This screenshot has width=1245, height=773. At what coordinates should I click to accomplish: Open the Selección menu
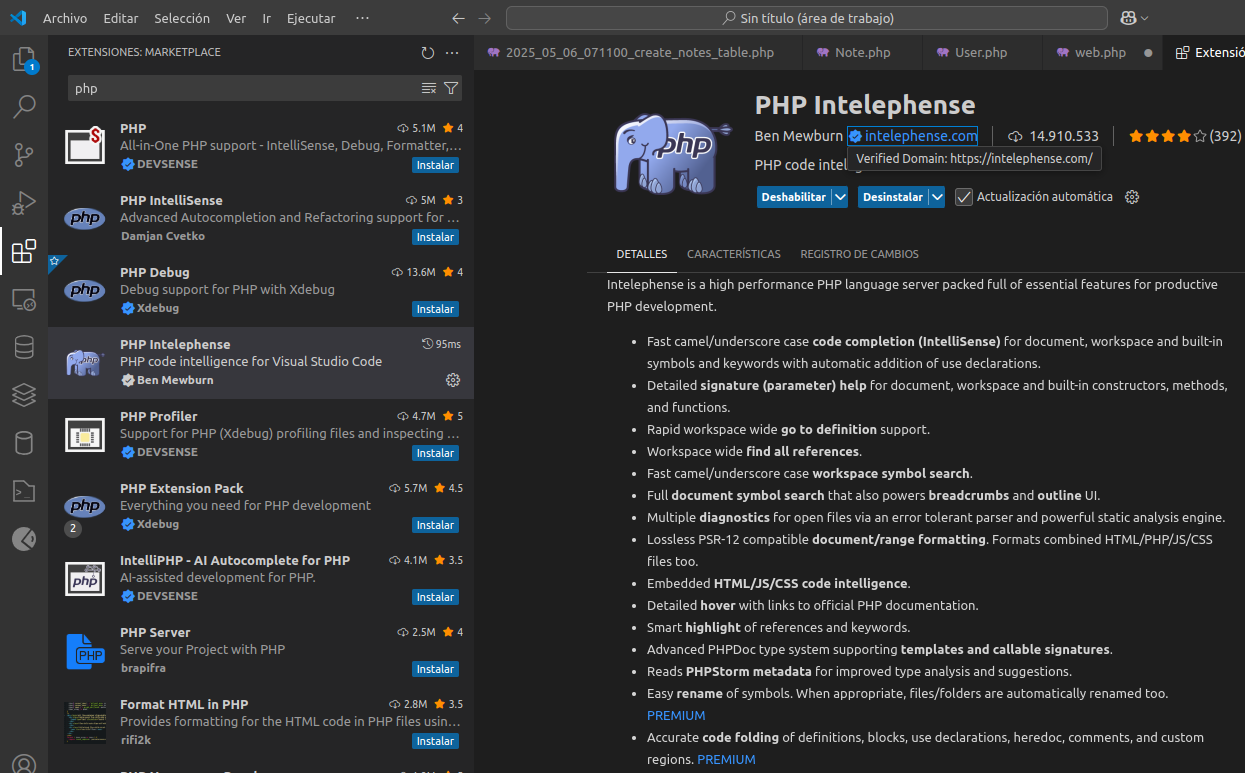coord(183,18)
